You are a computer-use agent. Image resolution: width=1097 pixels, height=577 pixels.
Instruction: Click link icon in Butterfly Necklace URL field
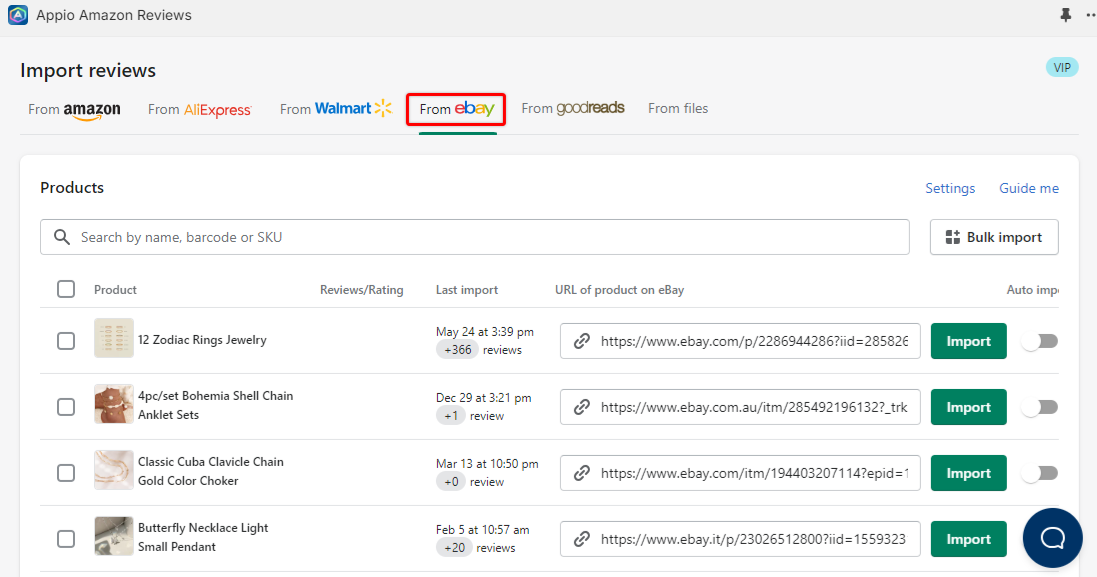pos(581,539)
